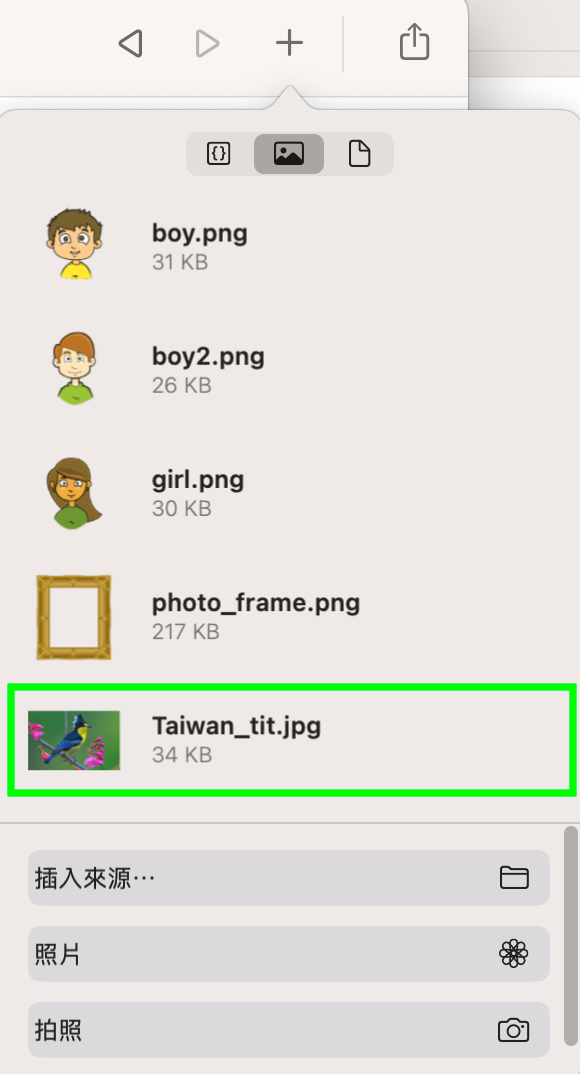The image size is (580, 1074).
Task: Click the golden photo frame thumbnail
Action: click(73, 617)
